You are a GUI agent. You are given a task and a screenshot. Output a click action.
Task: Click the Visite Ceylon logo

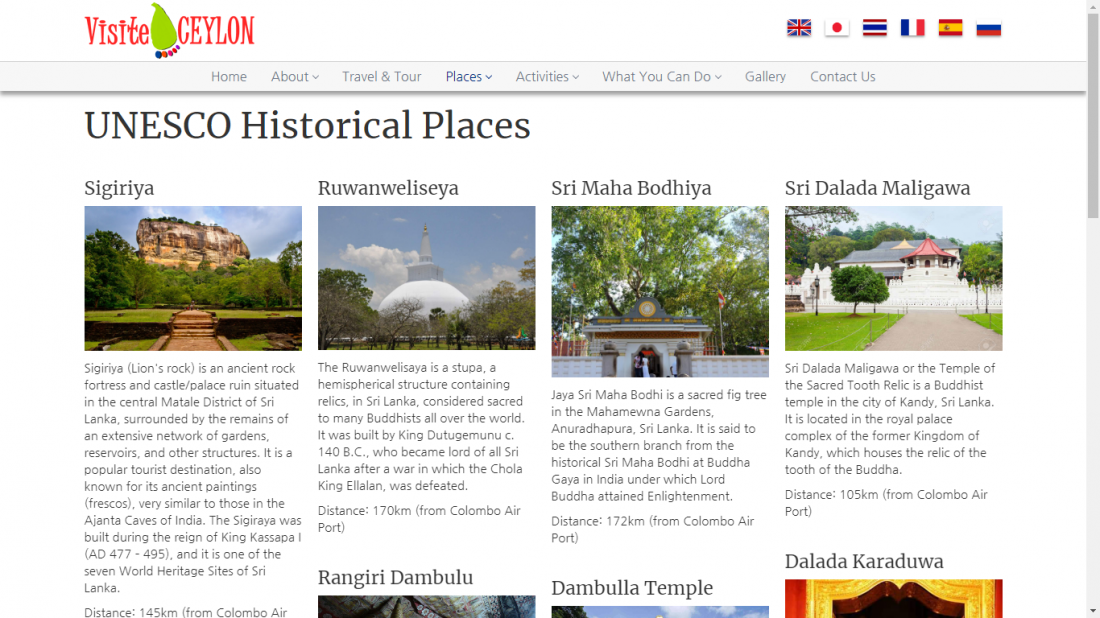169,31
